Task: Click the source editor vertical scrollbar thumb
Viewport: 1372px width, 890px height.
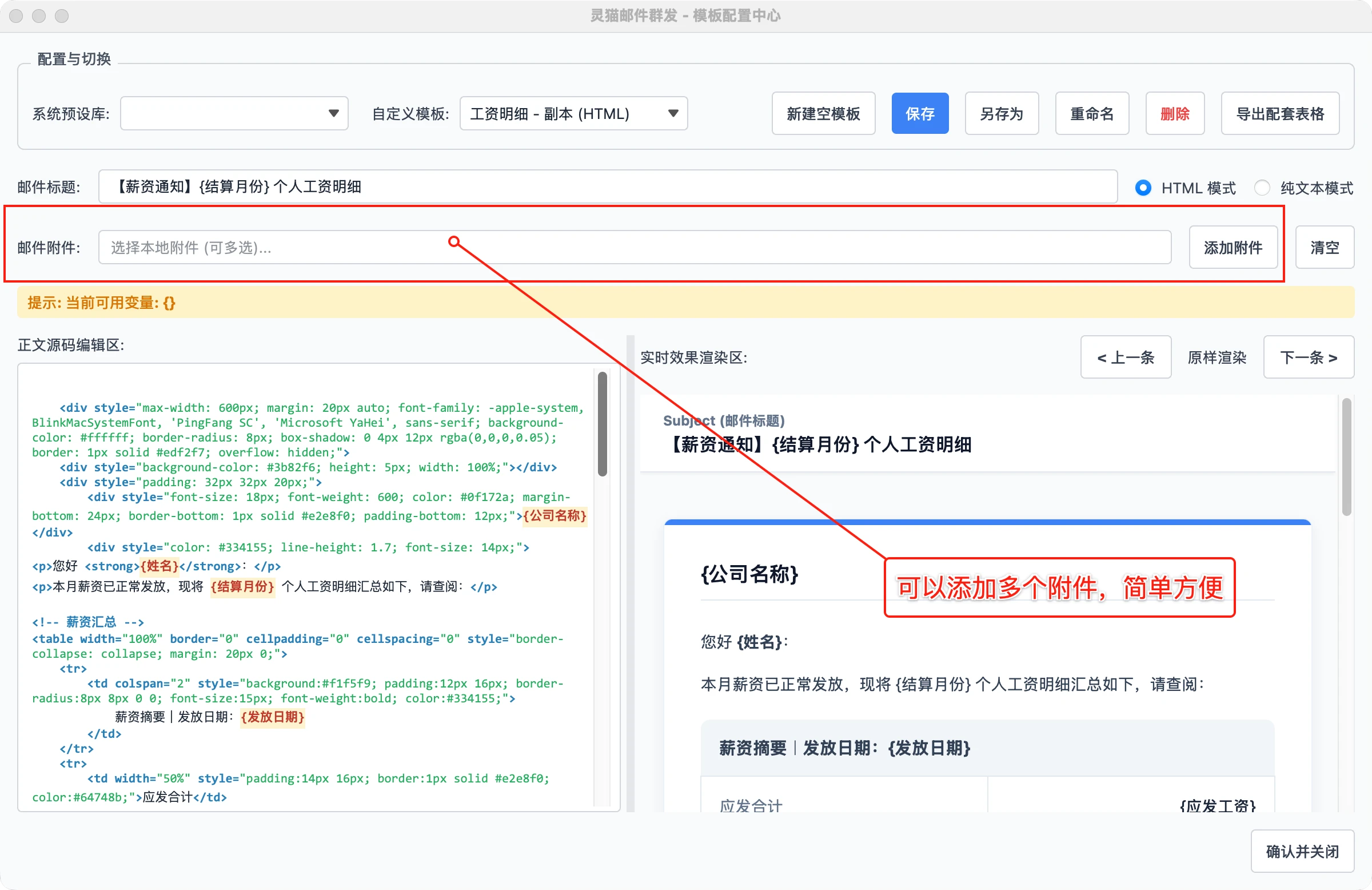Action: tap(603, 424)
